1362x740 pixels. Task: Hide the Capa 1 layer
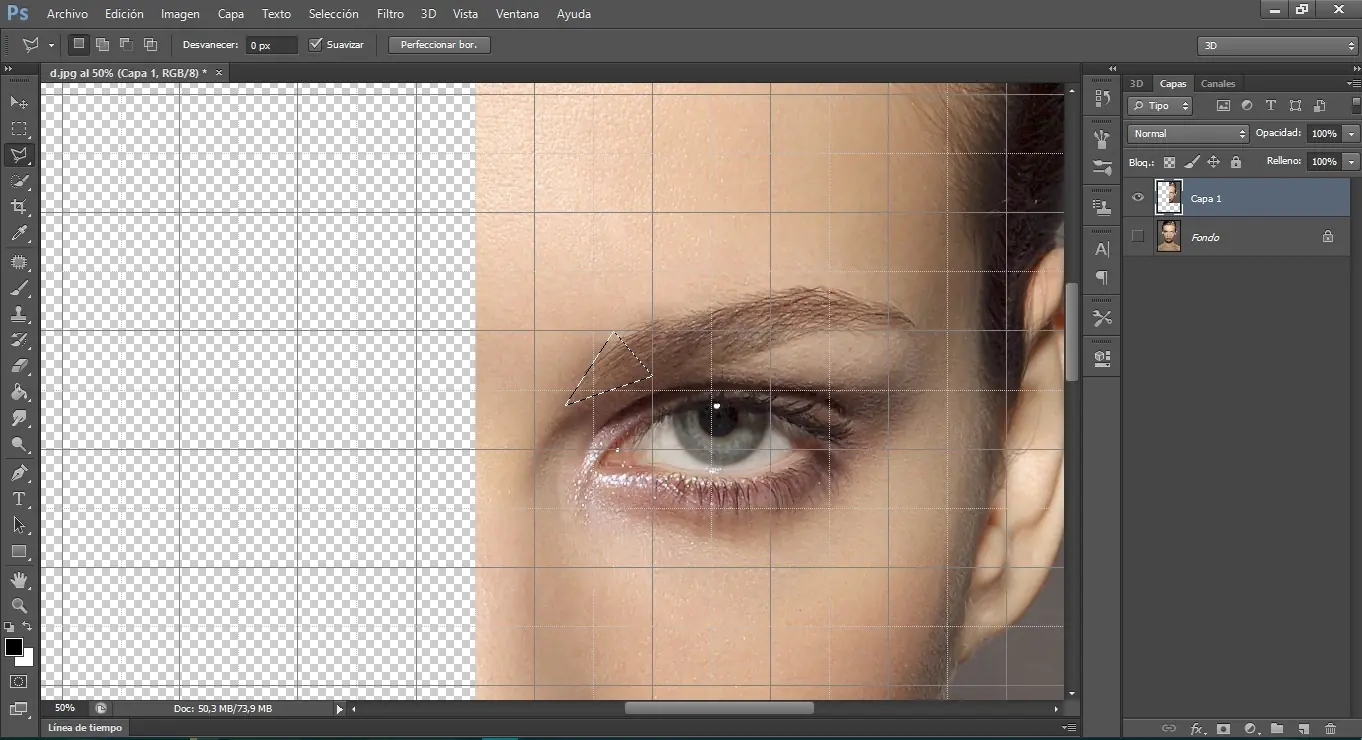(x=1137, y=198)
